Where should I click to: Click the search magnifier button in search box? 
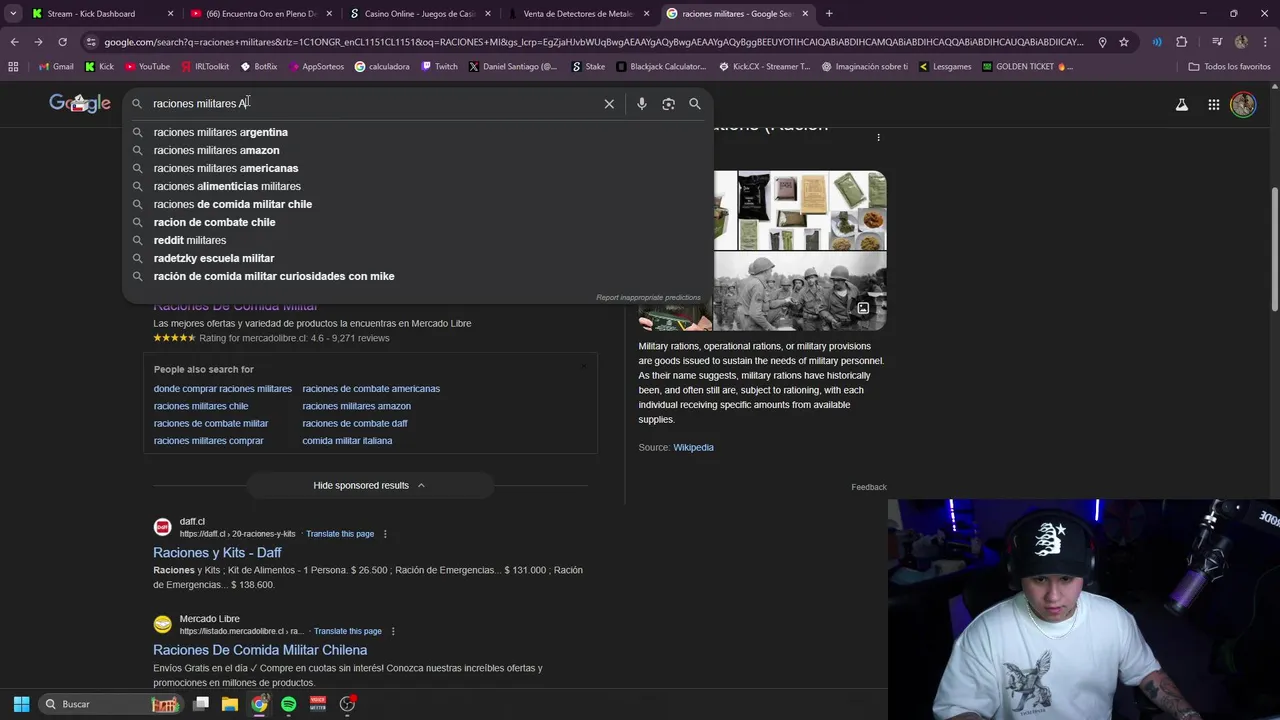point(695,104)
